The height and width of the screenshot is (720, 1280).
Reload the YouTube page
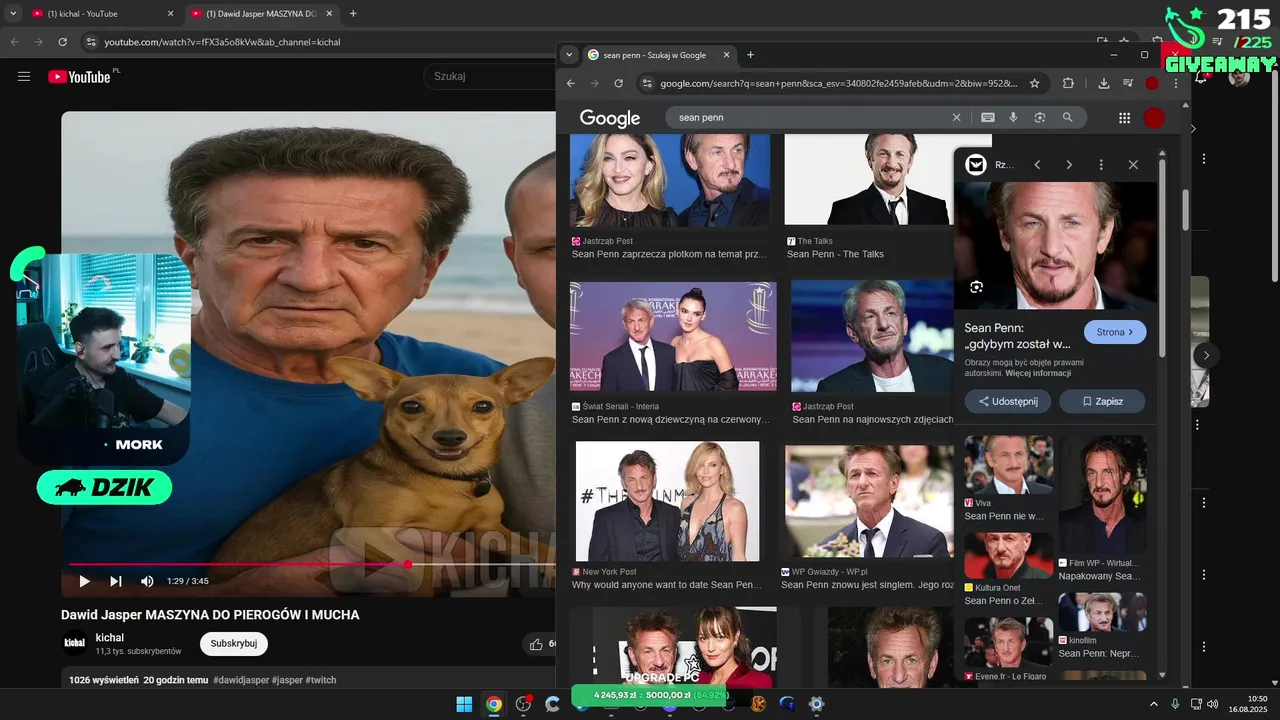click(62, 42)
